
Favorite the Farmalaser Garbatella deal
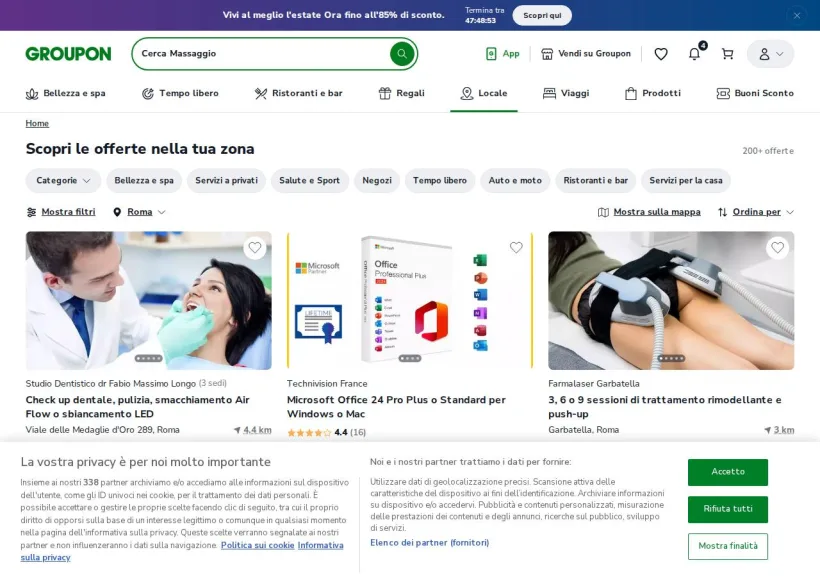tap(778, 247)
